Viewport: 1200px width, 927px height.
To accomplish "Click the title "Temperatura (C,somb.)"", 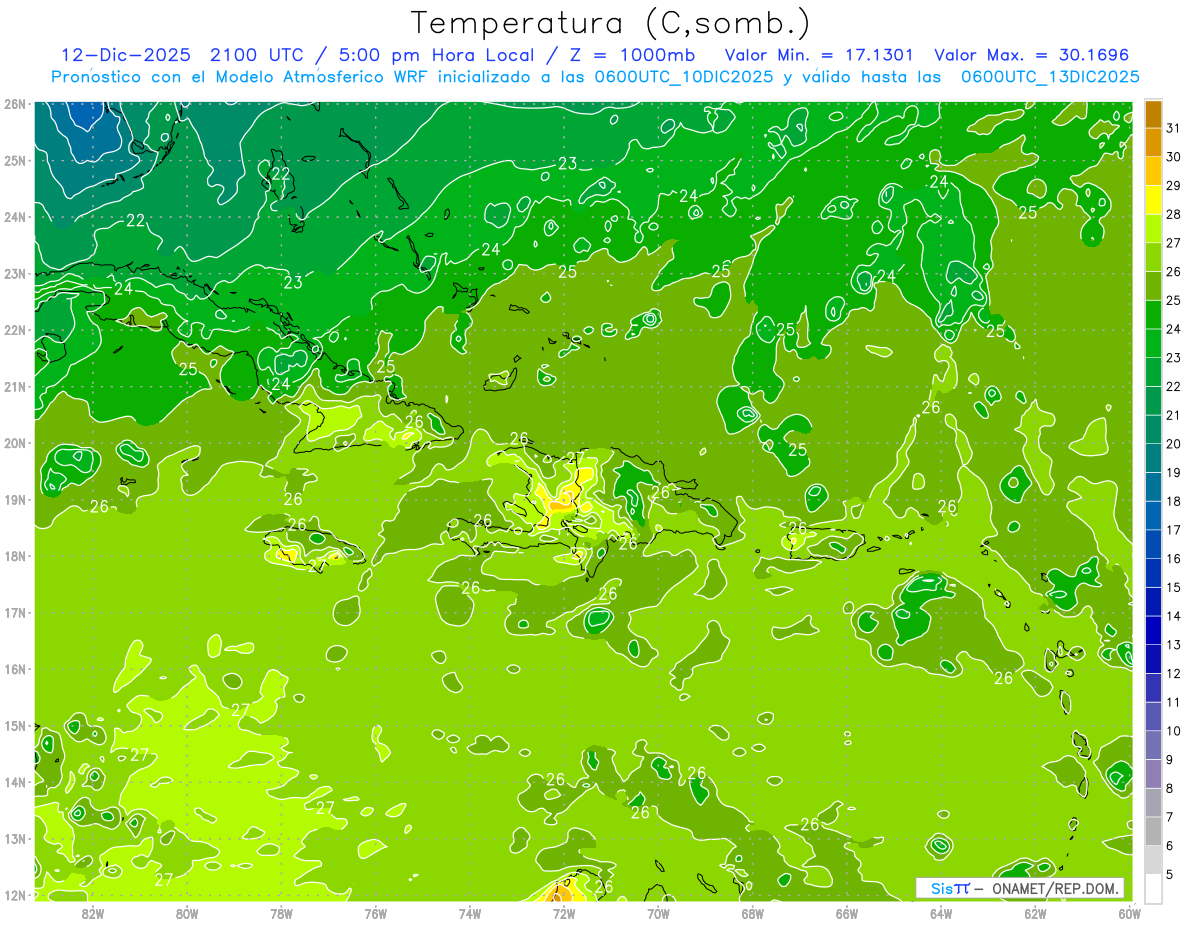I will pos(611,24).
